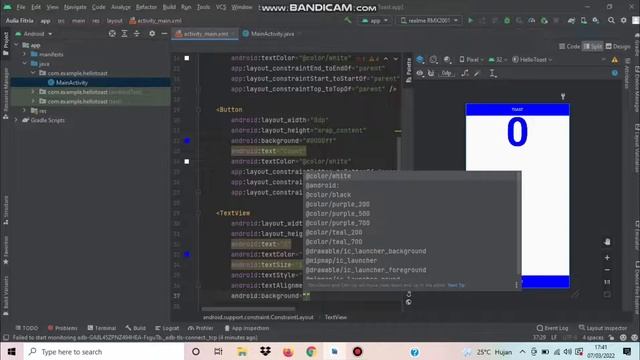Toggle the Palette side panel

(409, 70)
